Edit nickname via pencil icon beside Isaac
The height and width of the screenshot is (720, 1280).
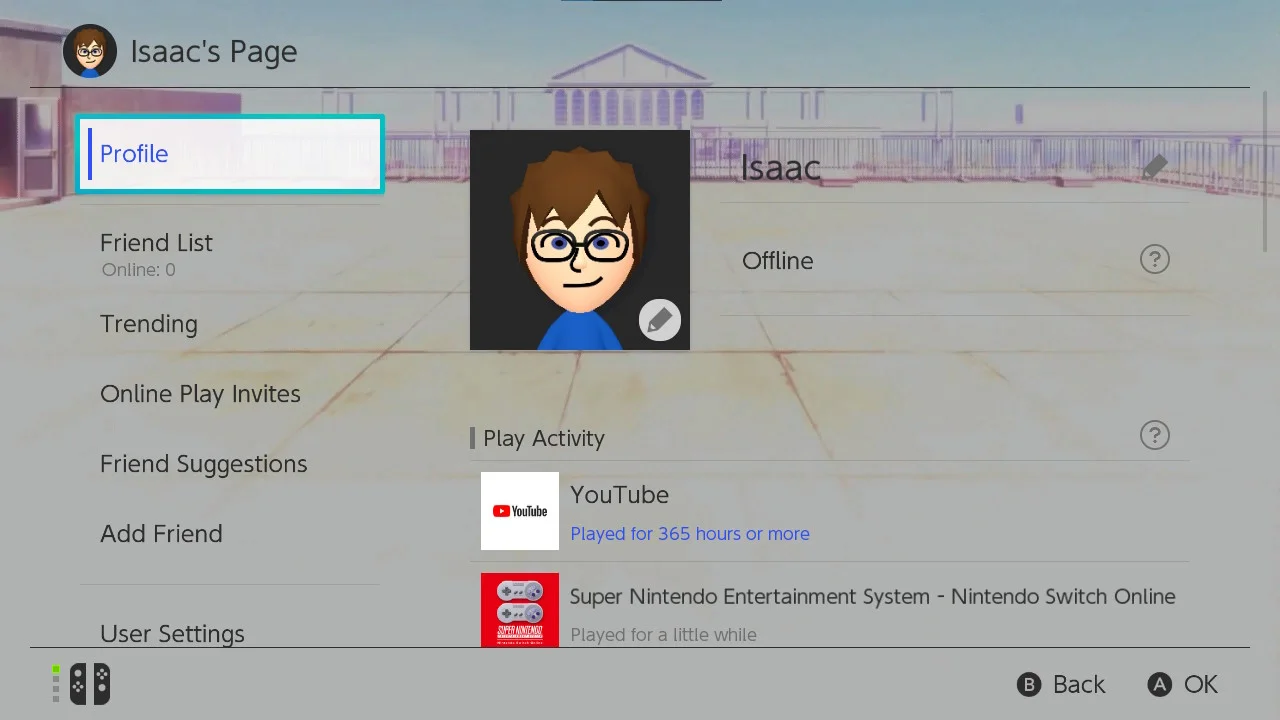pos(1155,167)
